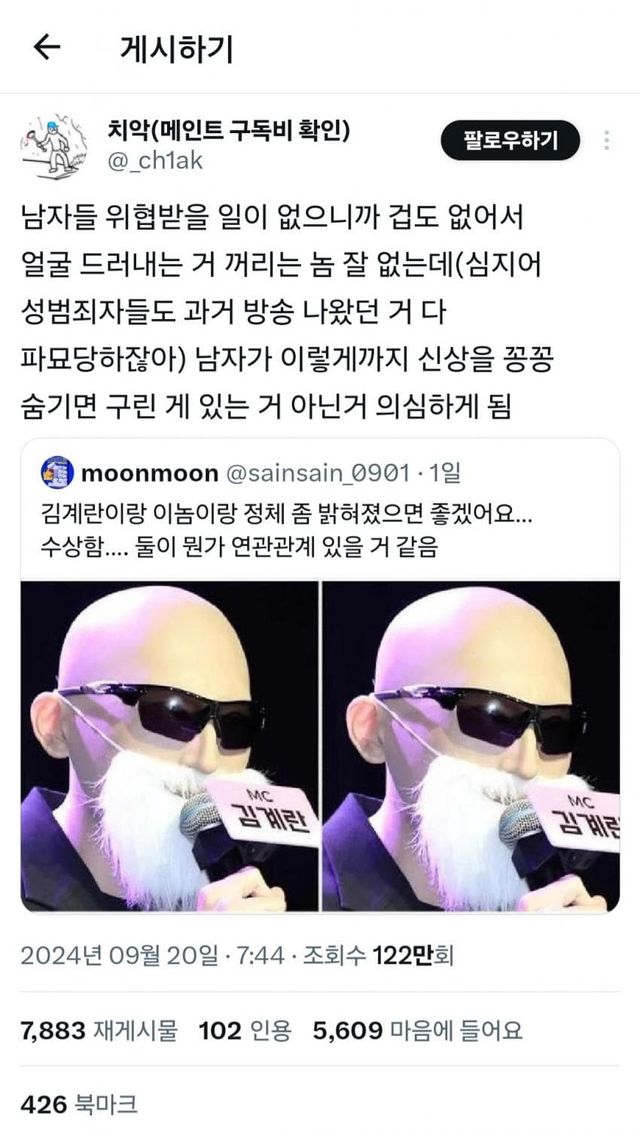640x1136 pixels.
Task: Click the 게시하기 header title
Action: point(176,49)
